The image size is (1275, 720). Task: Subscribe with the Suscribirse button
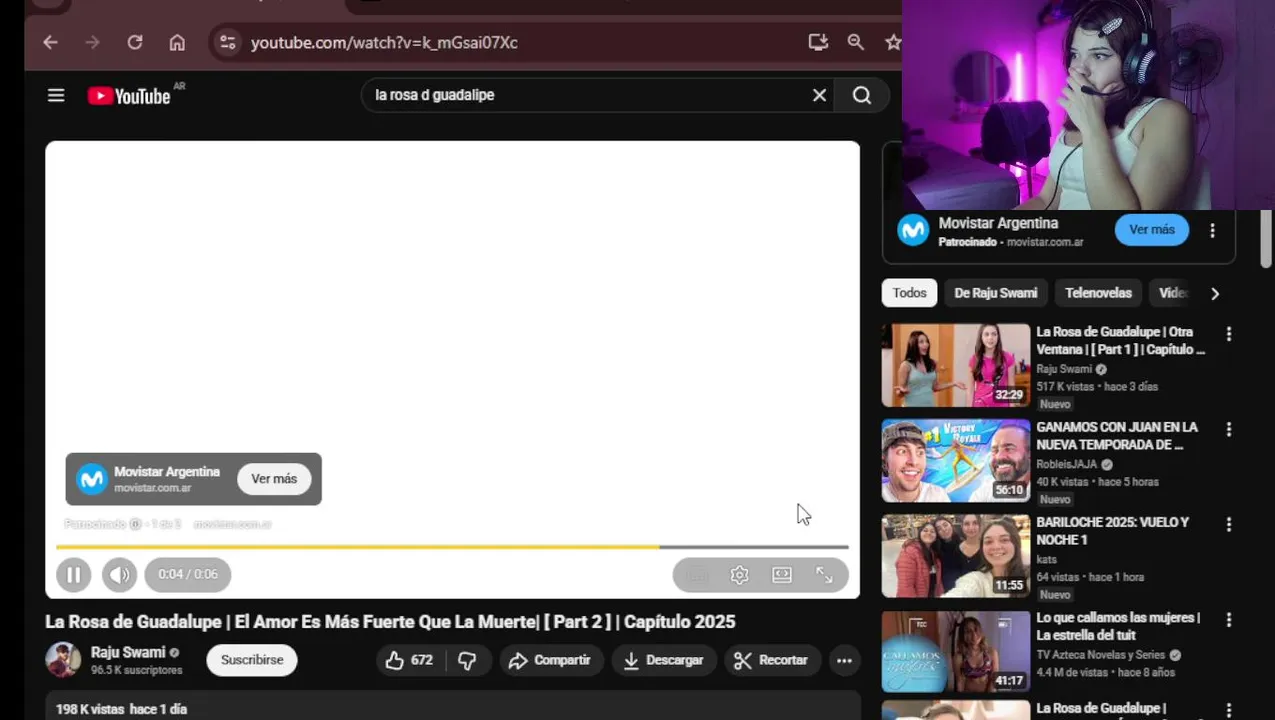252,660
